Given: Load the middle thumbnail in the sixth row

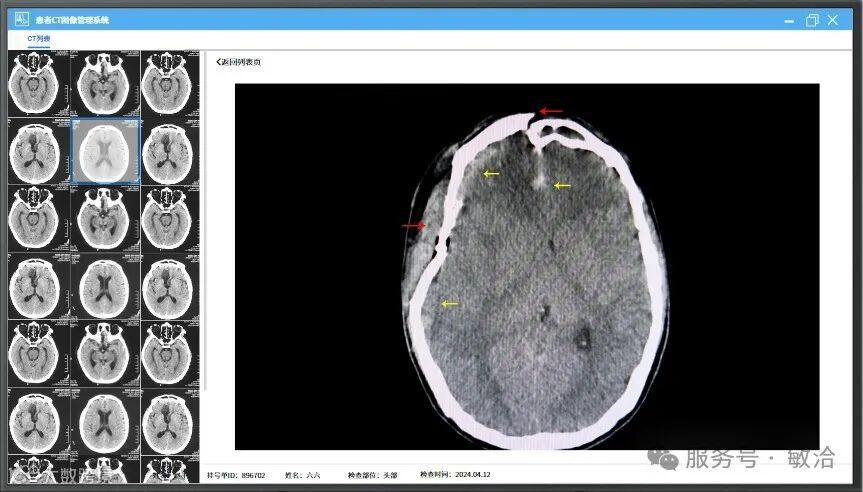Looking at the screenshot, I should coord(105,422).
